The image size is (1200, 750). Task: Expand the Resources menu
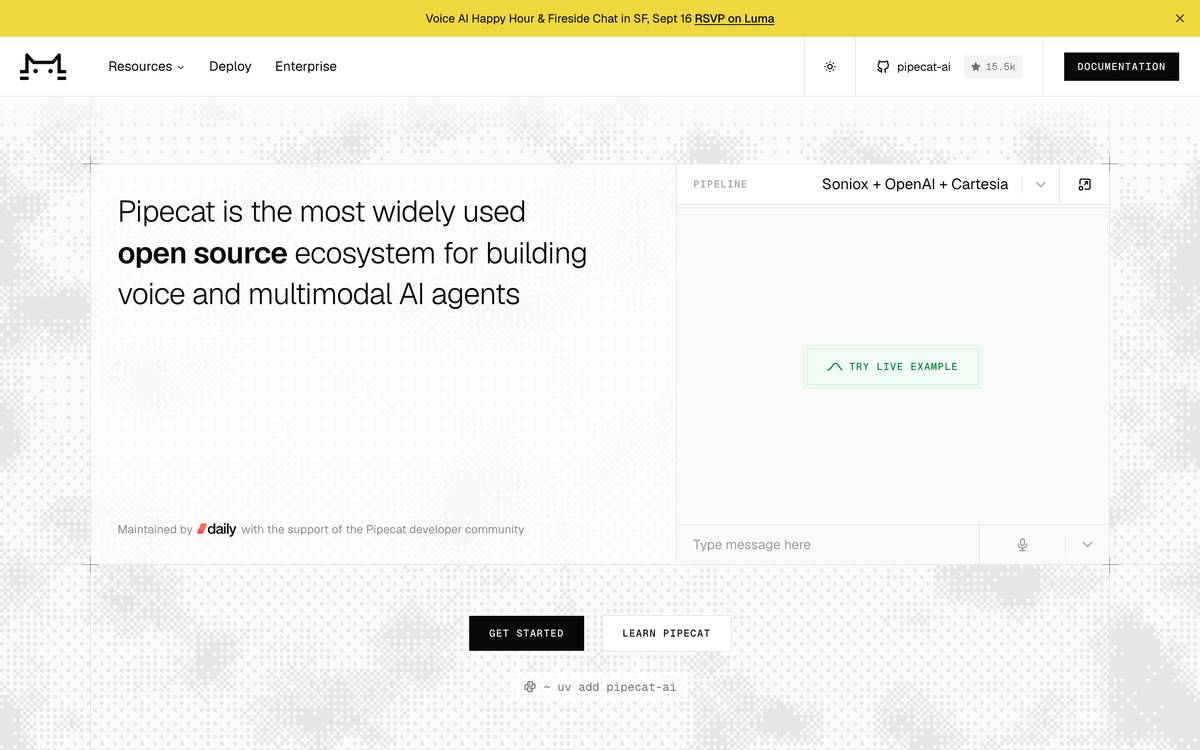(x=146, y=67)
